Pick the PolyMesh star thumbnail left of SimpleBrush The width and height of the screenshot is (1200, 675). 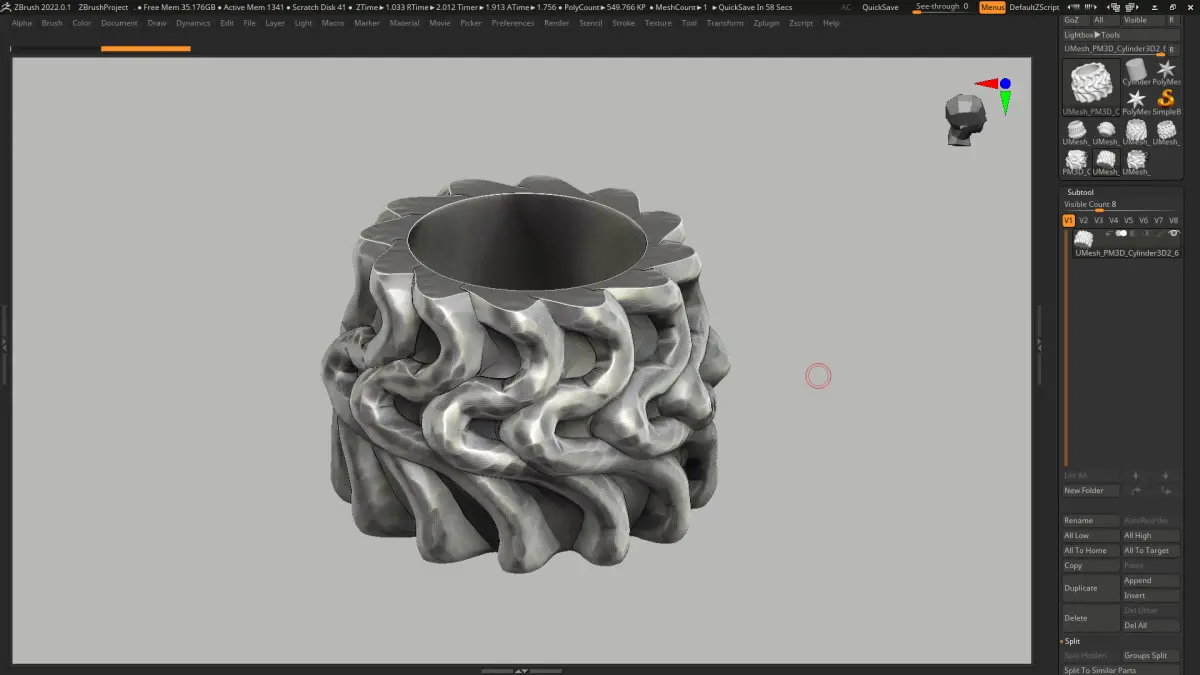1136,101
